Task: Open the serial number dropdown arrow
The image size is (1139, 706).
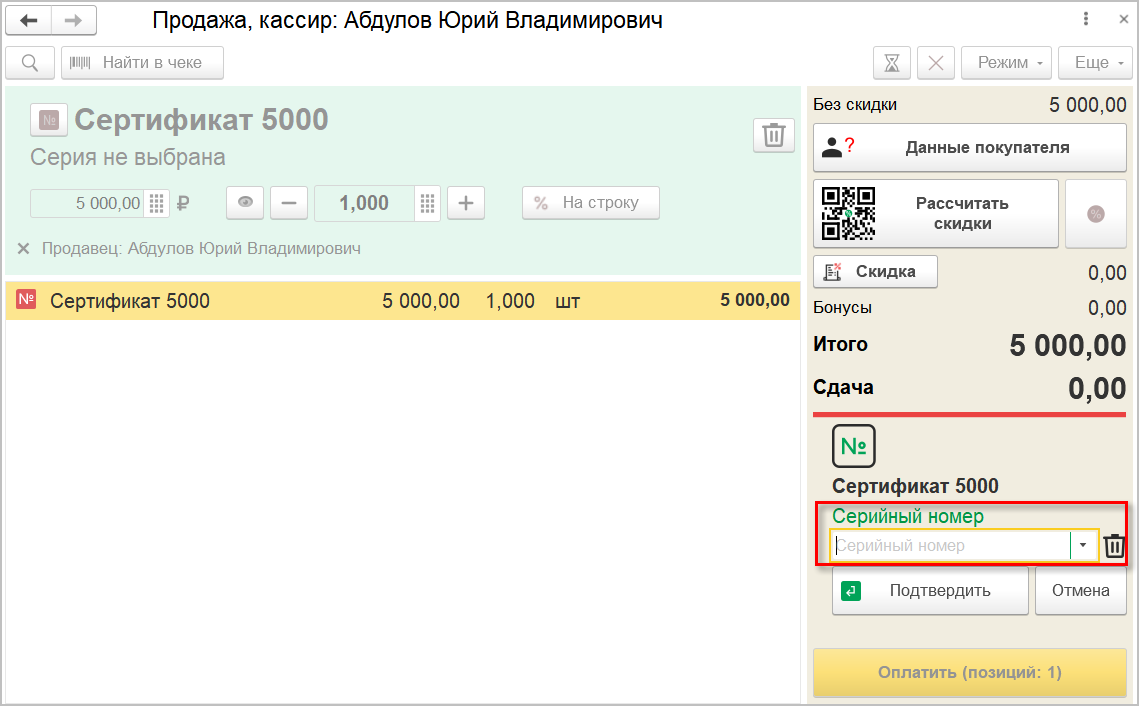Action: click(x=1083, y=546)
